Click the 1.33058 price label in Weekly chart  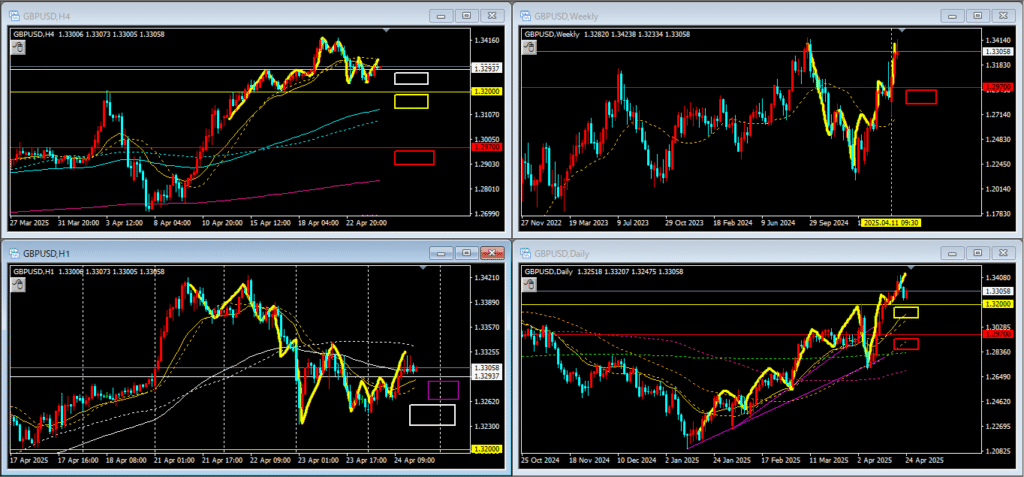[x=999, y=52]
